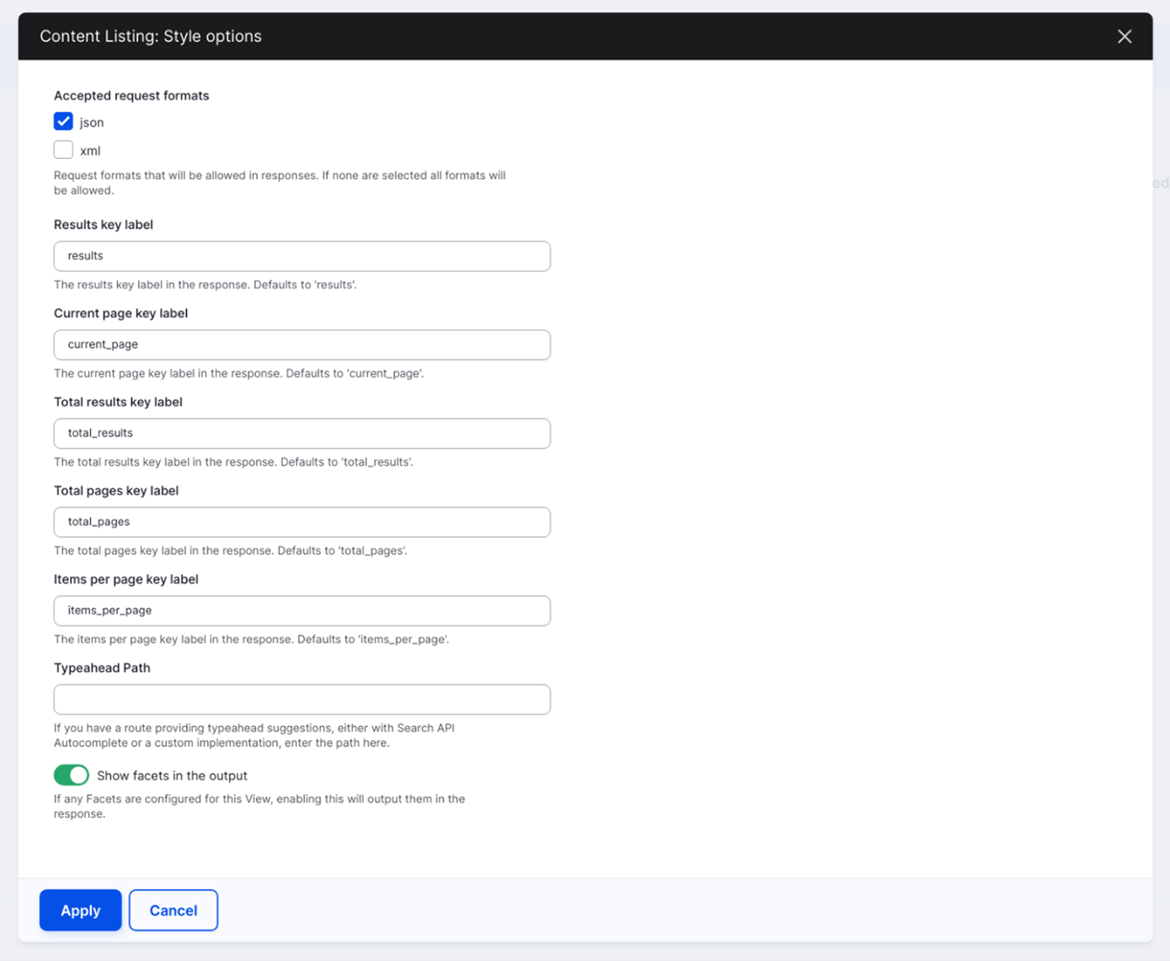Focus the Total results key label field
Image resolution: width=1170 pixels, height=961 pixels.
click(x=300, y=433)
